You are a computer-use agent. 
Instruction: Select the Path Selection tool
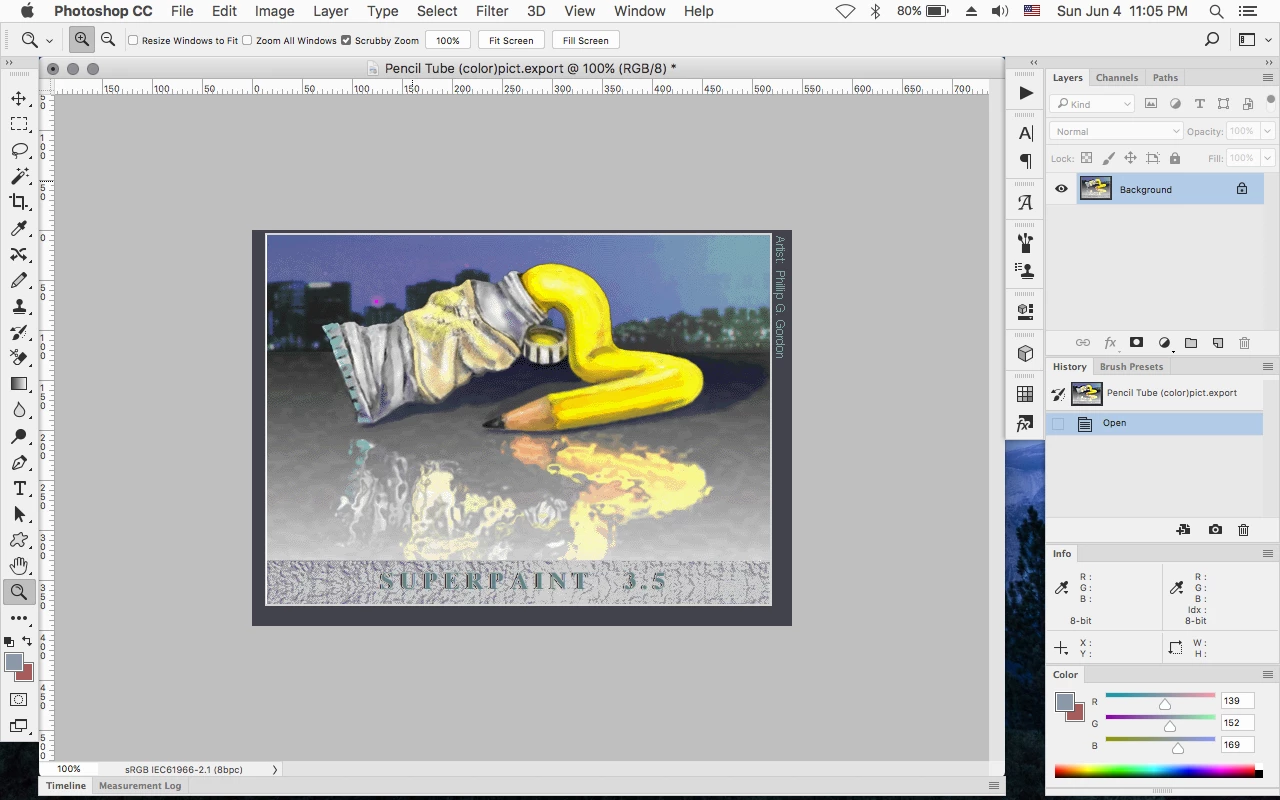(x=19, y=514)
